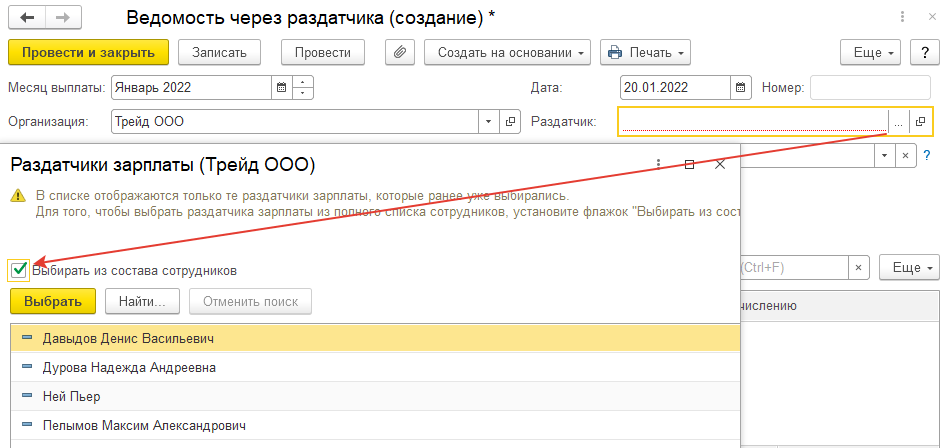Click 'Провести и закрыть' button
Screen dimensions: 940x448
[88, 52]
